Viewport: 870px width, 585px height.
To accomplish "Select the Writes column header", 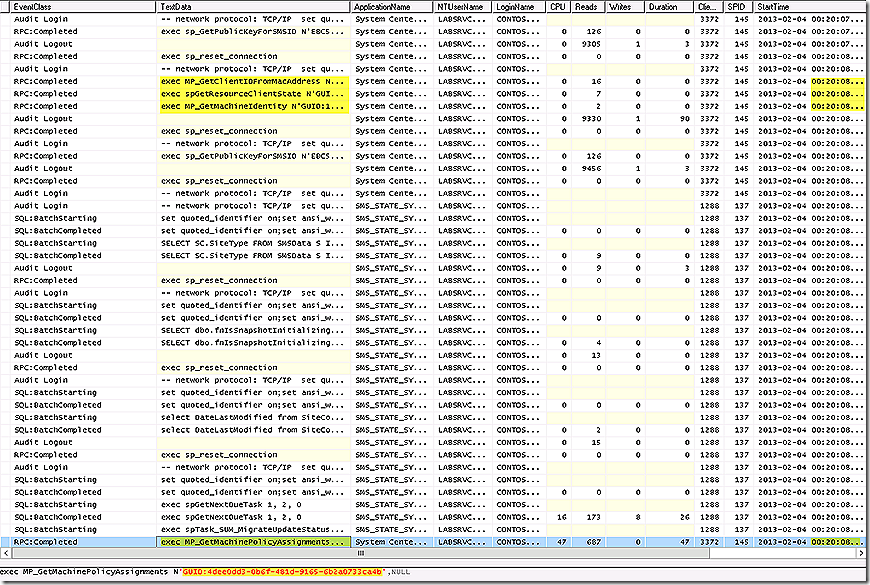I will coord(625,7).
